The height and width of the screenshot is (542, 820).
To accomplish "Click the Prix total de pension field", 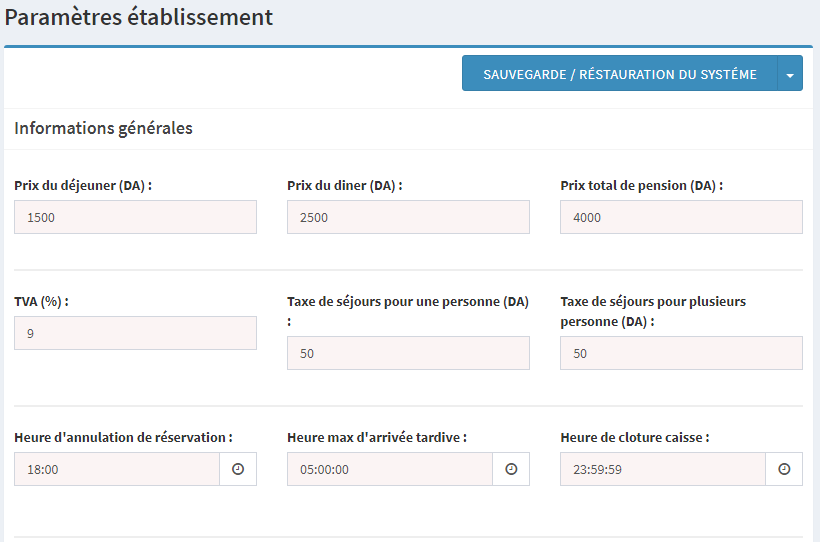I will coord(681,217).
